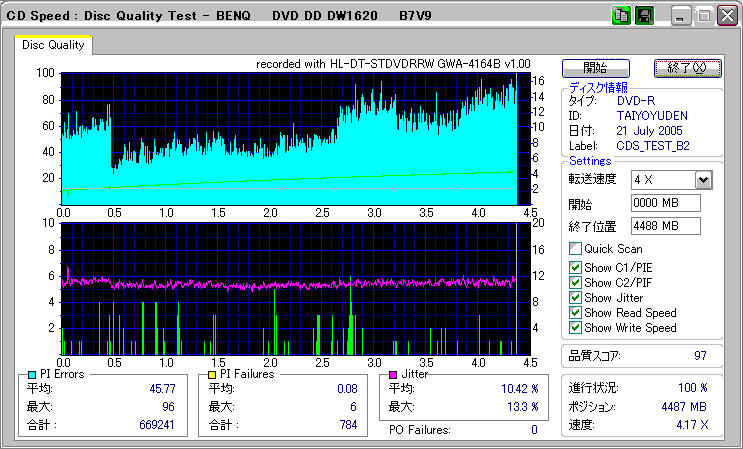Click the copy-to-clipboard icon in title bar
This screenshot has height=449, width=743.
click(621, 16)
